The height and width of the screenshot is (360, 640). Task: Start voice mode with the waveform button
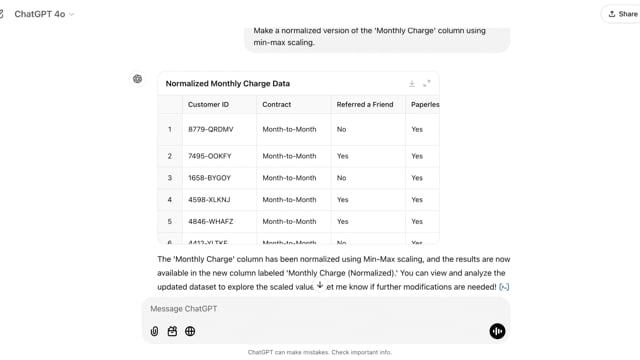coord(497,331)
